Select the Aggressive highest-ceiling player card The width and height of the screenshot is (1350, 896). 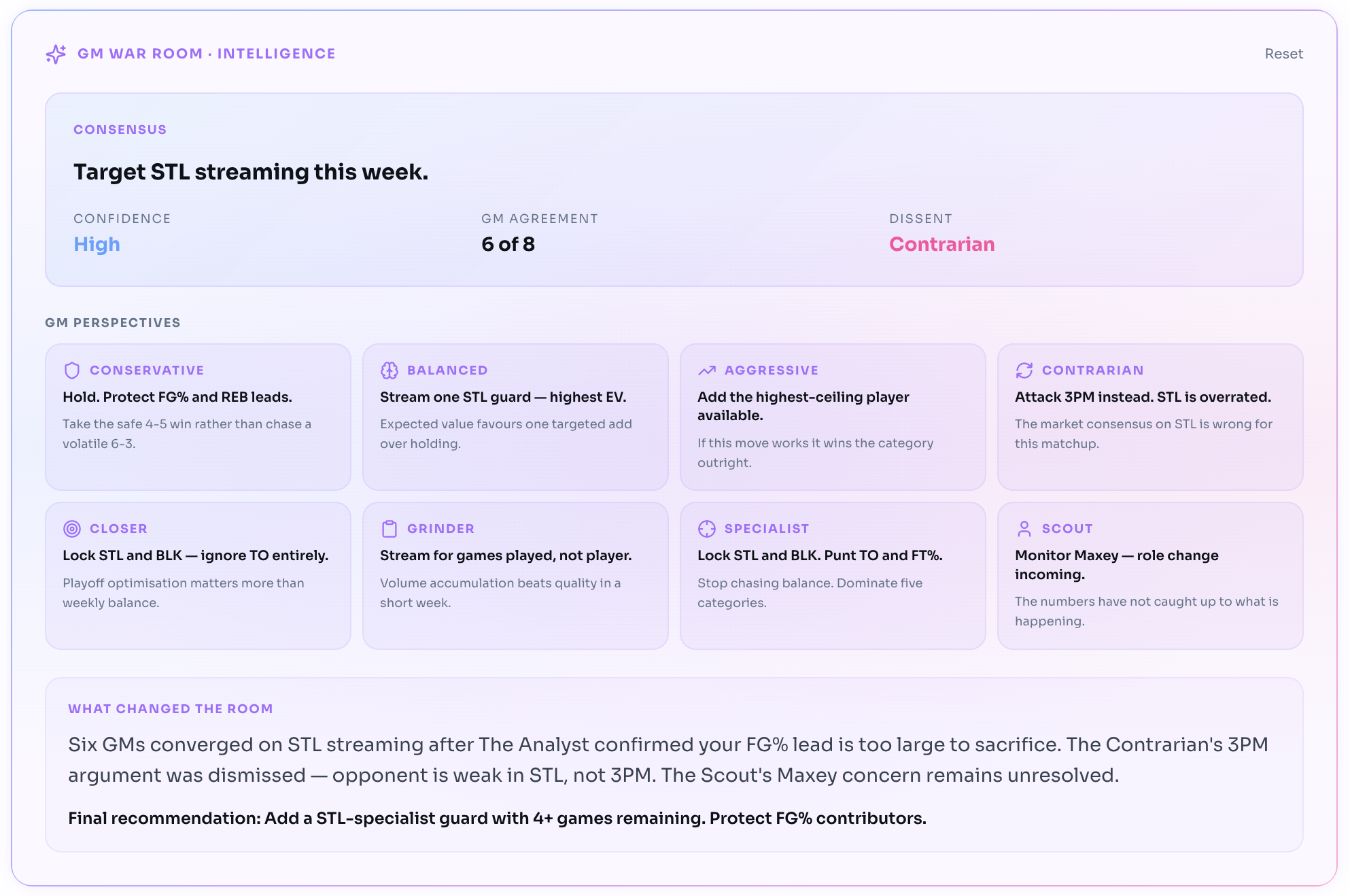tap(833, 417)
